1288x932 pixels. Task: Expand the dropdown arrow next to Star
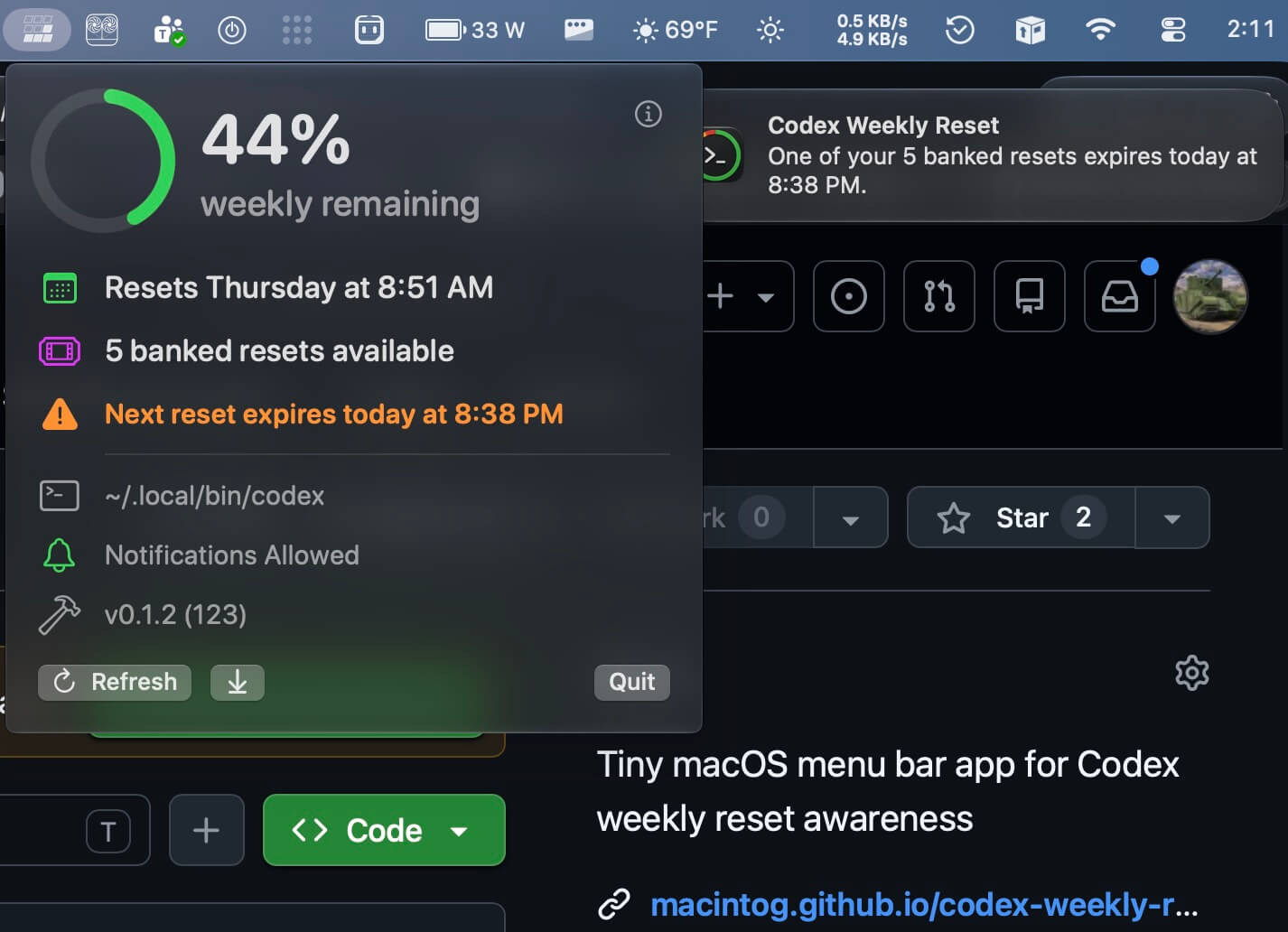click(x=1172, y=517)
